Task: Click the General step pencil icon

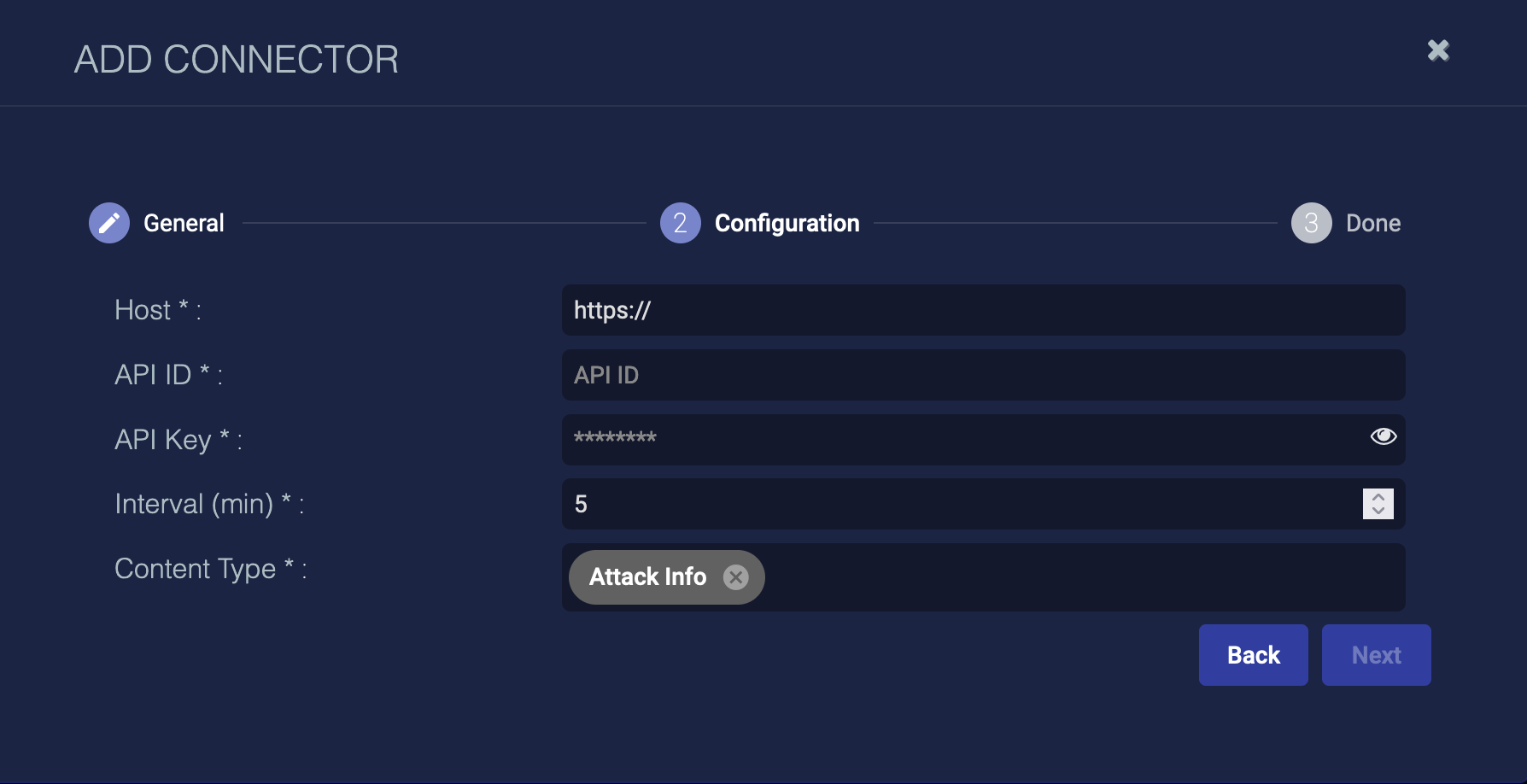Action: (109, 223)
